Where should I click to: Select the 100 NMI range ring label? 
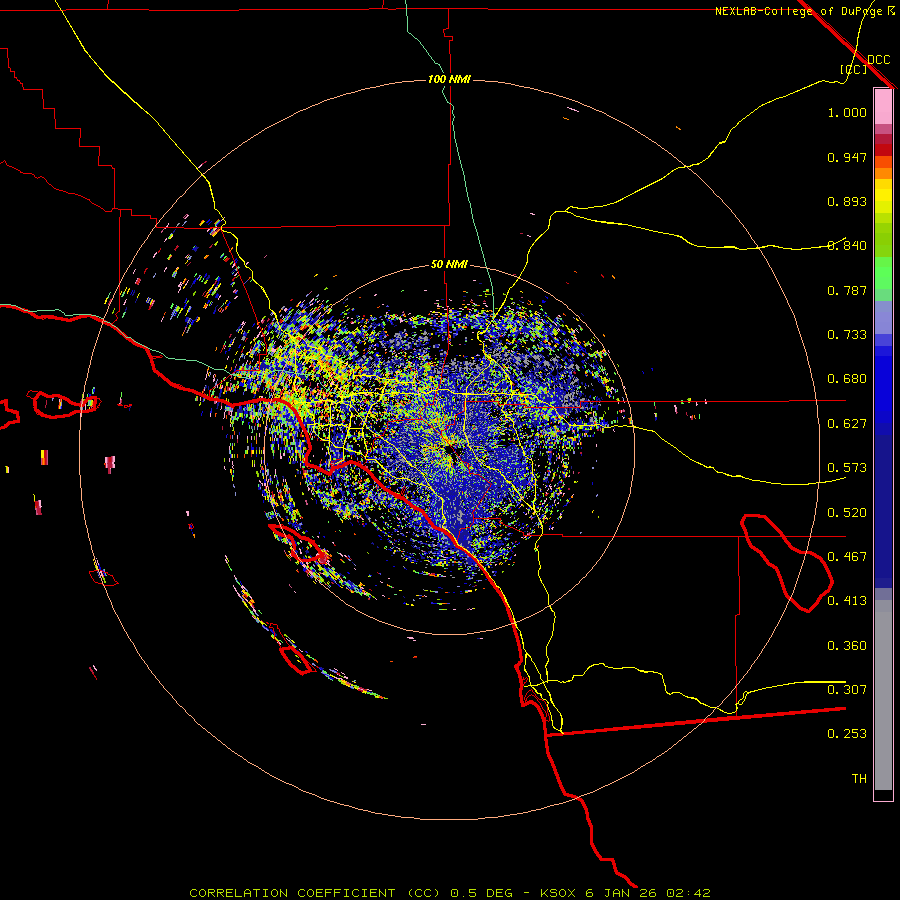(x=449, y=79)
